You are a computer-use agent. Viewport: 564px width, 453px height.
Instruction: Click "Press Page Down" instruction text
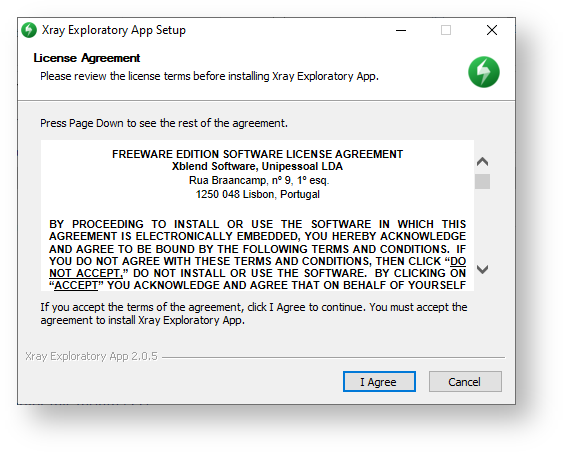click(x=164, y=123)
